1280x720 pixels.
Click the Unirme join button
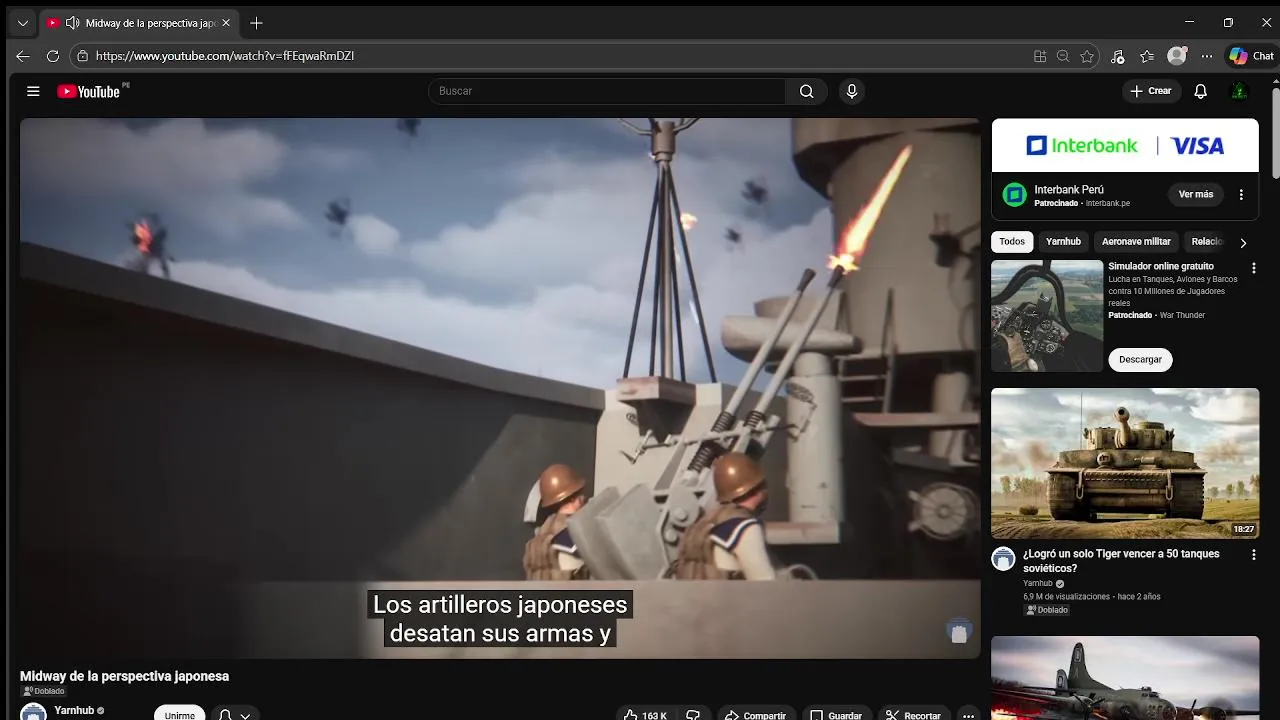[180, 714]
